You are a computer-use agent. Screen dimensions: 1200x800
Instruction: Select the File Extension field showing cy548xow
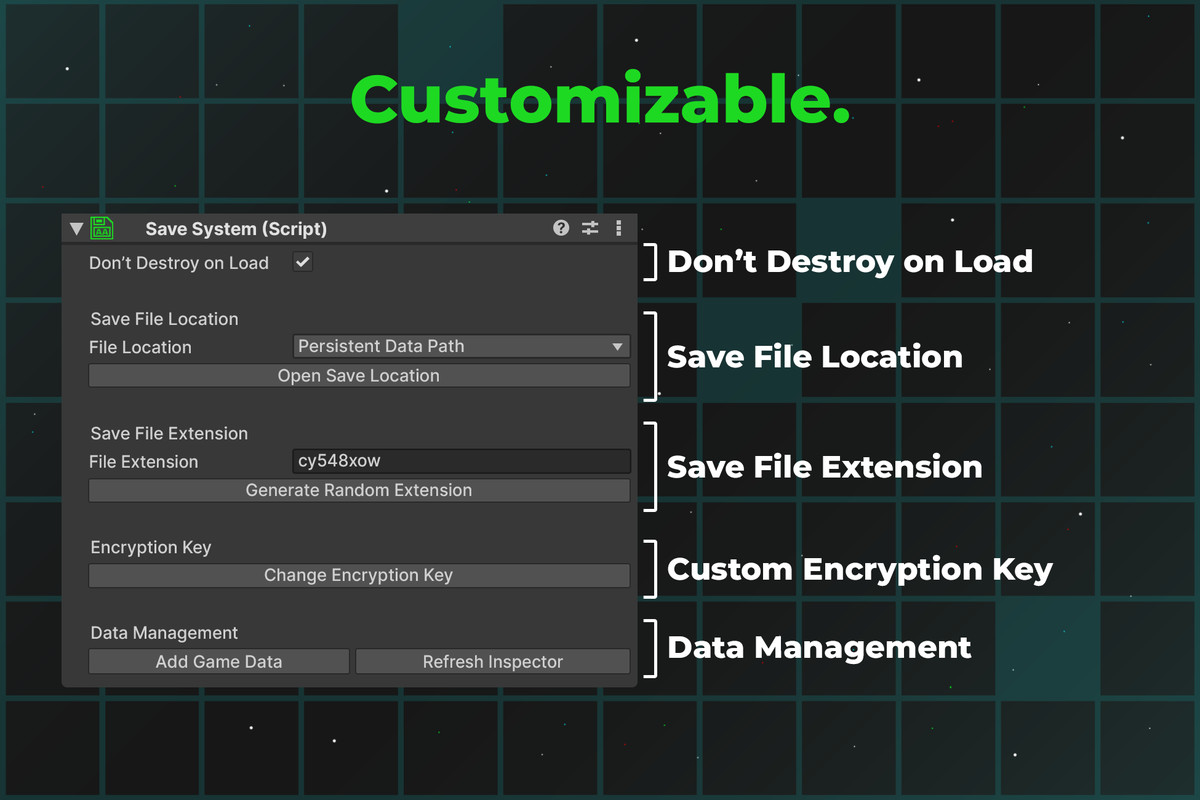(461, 461)
